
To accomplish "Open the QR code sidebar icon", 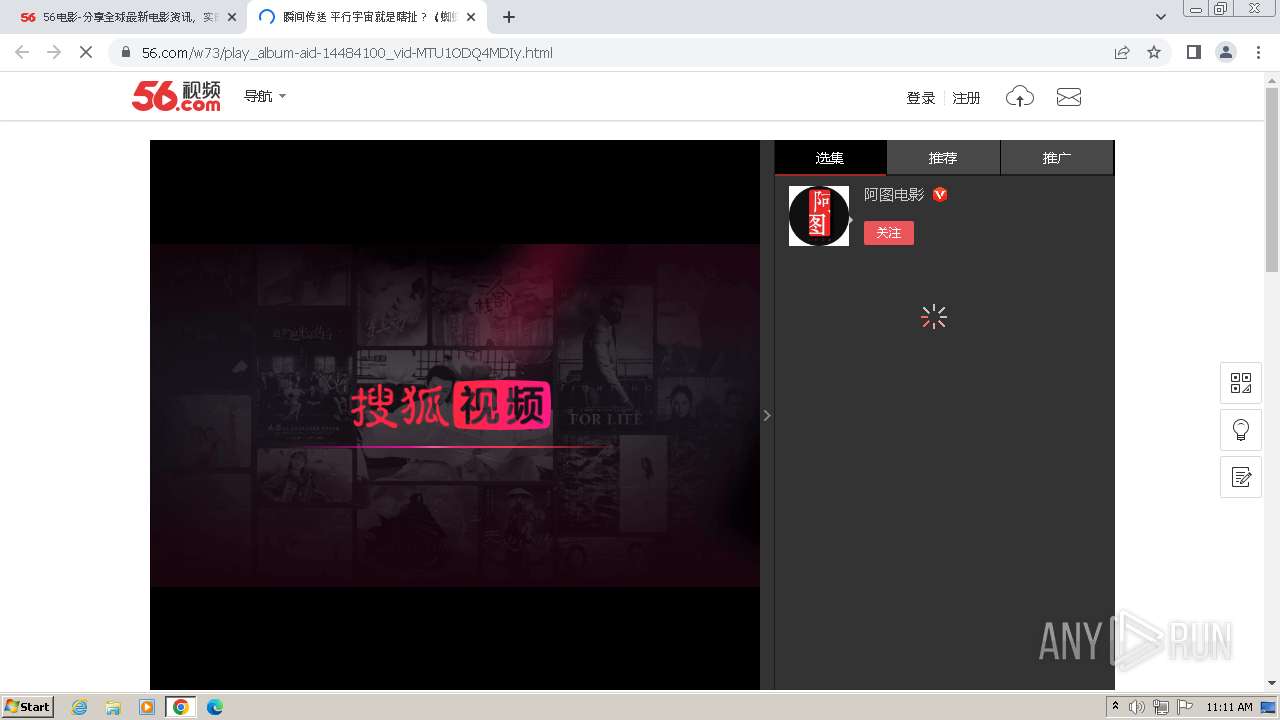I will [x=1241, y=383].
